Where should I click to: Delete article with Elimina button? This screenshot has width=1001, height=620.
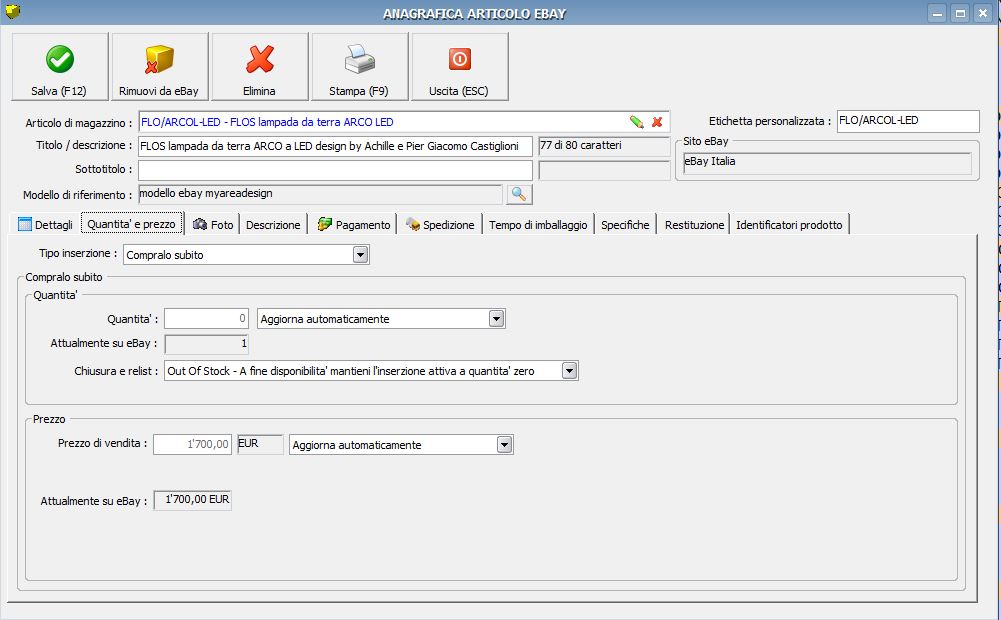coord(260,67)
